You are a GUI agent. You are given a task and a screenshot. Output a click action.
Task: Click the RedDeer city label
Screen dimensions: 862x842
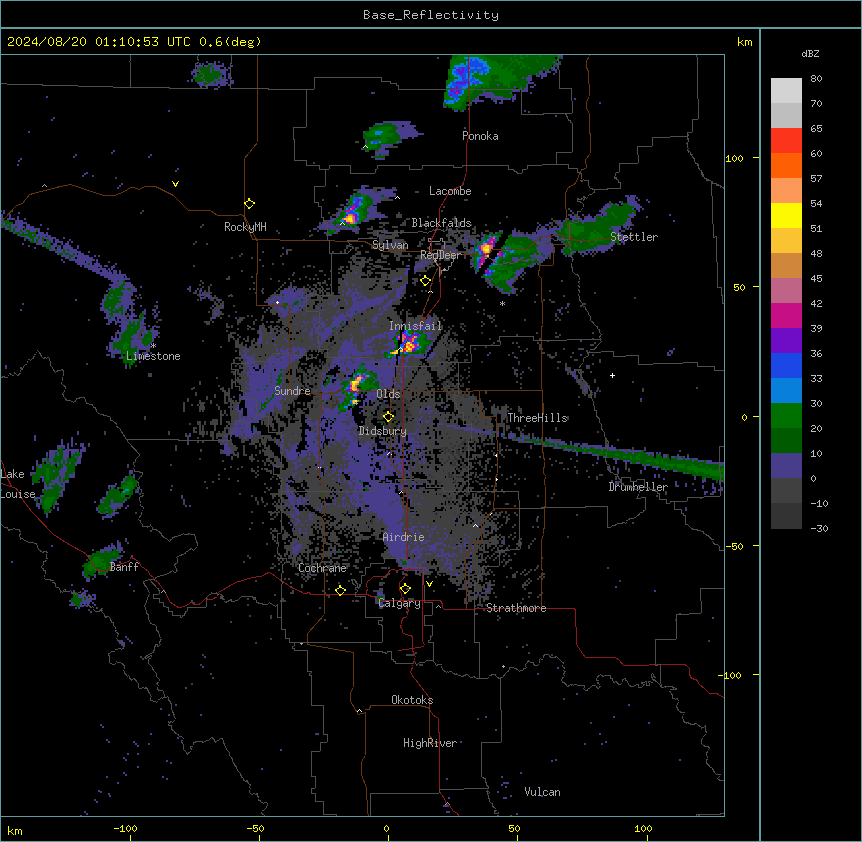pos(440,255)
